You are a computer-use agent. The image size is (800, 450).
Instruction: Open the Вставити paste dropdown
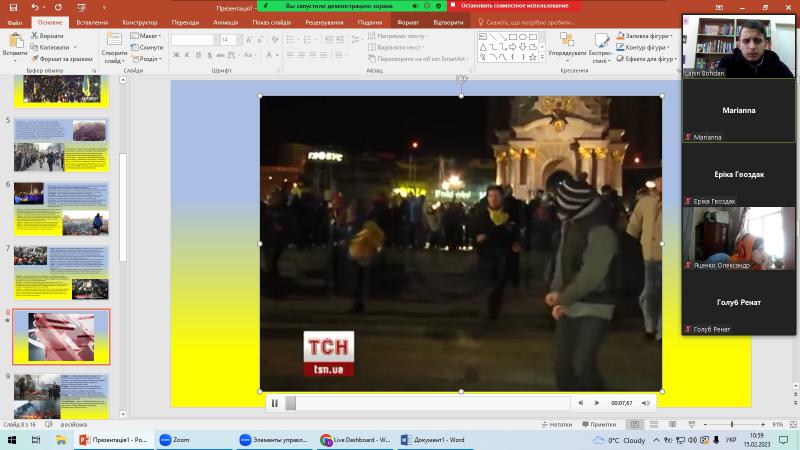15,59
